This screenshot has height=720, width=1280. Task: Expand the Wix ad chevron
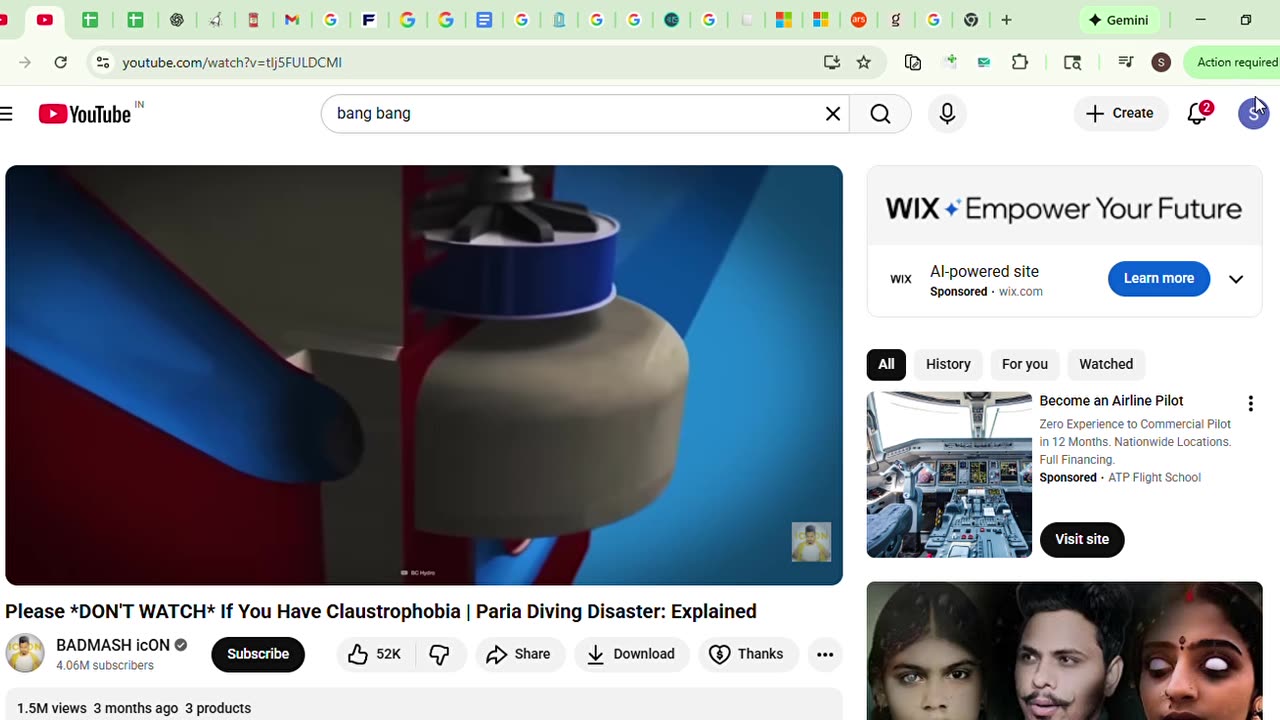tap(1236, 279)
